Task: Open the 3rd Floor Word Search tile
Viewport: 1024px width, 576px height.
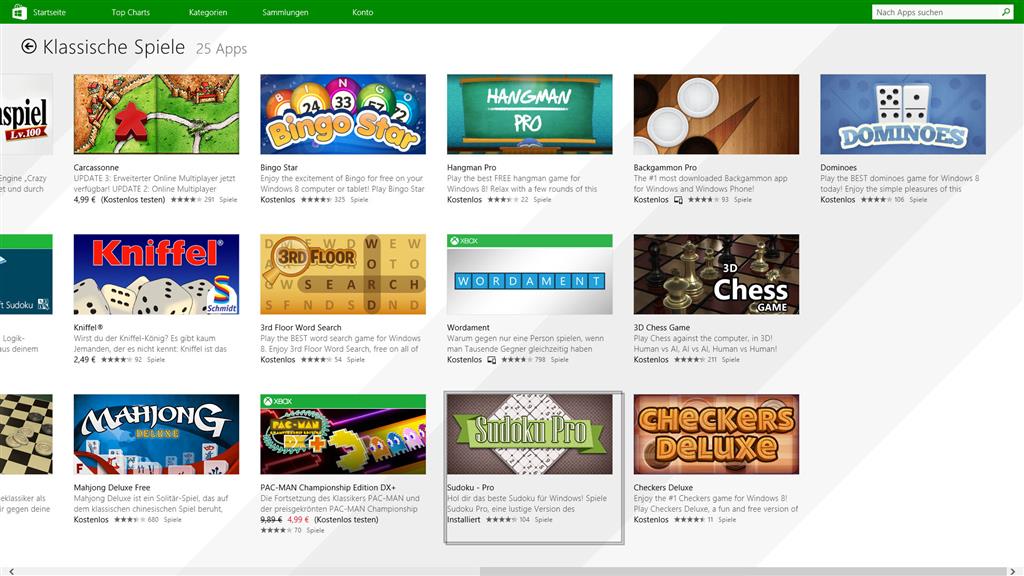Action: [343, 274]
